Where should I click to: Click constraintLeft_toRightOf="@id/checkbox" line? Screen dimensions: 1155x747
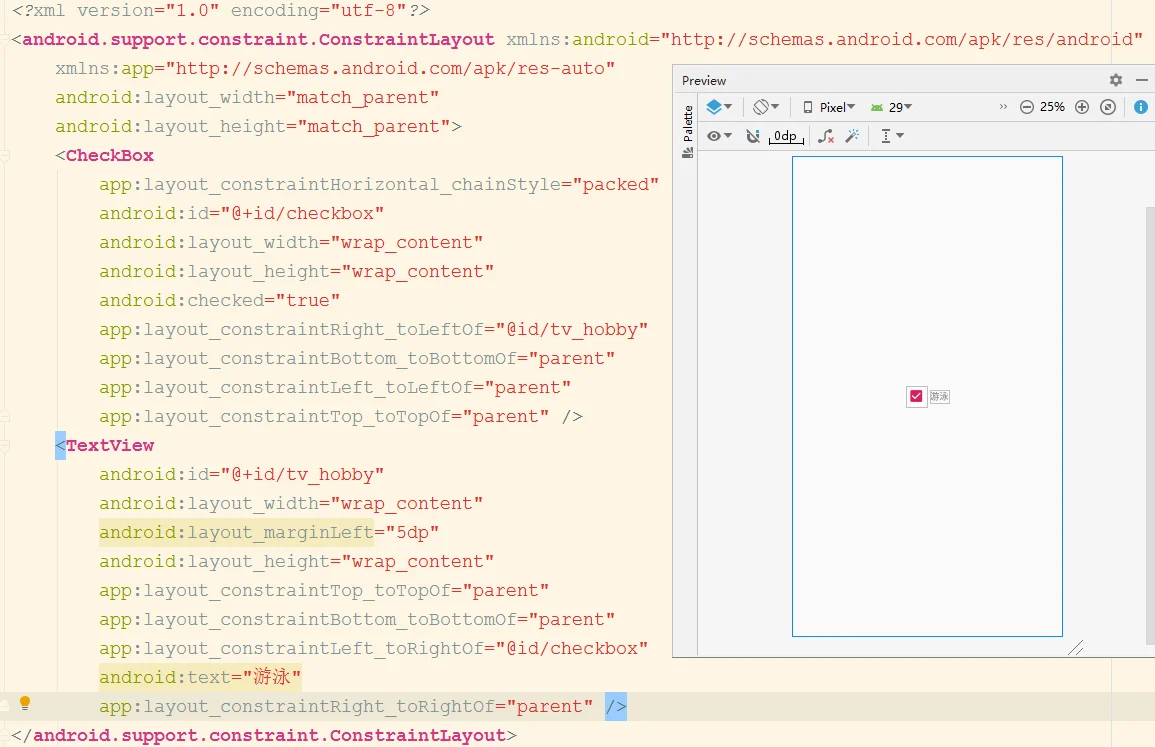click(373, 648)
